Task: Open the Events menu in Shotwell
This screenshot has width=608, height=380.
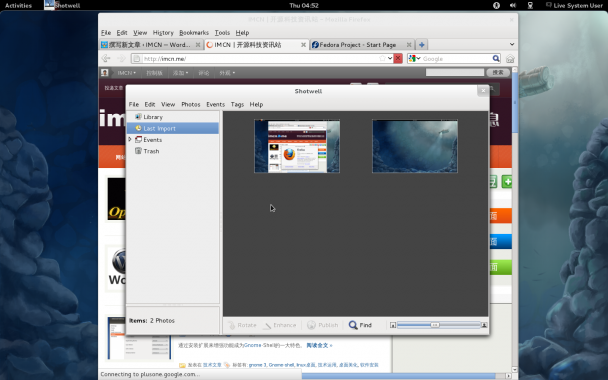Action: (216, 104)
